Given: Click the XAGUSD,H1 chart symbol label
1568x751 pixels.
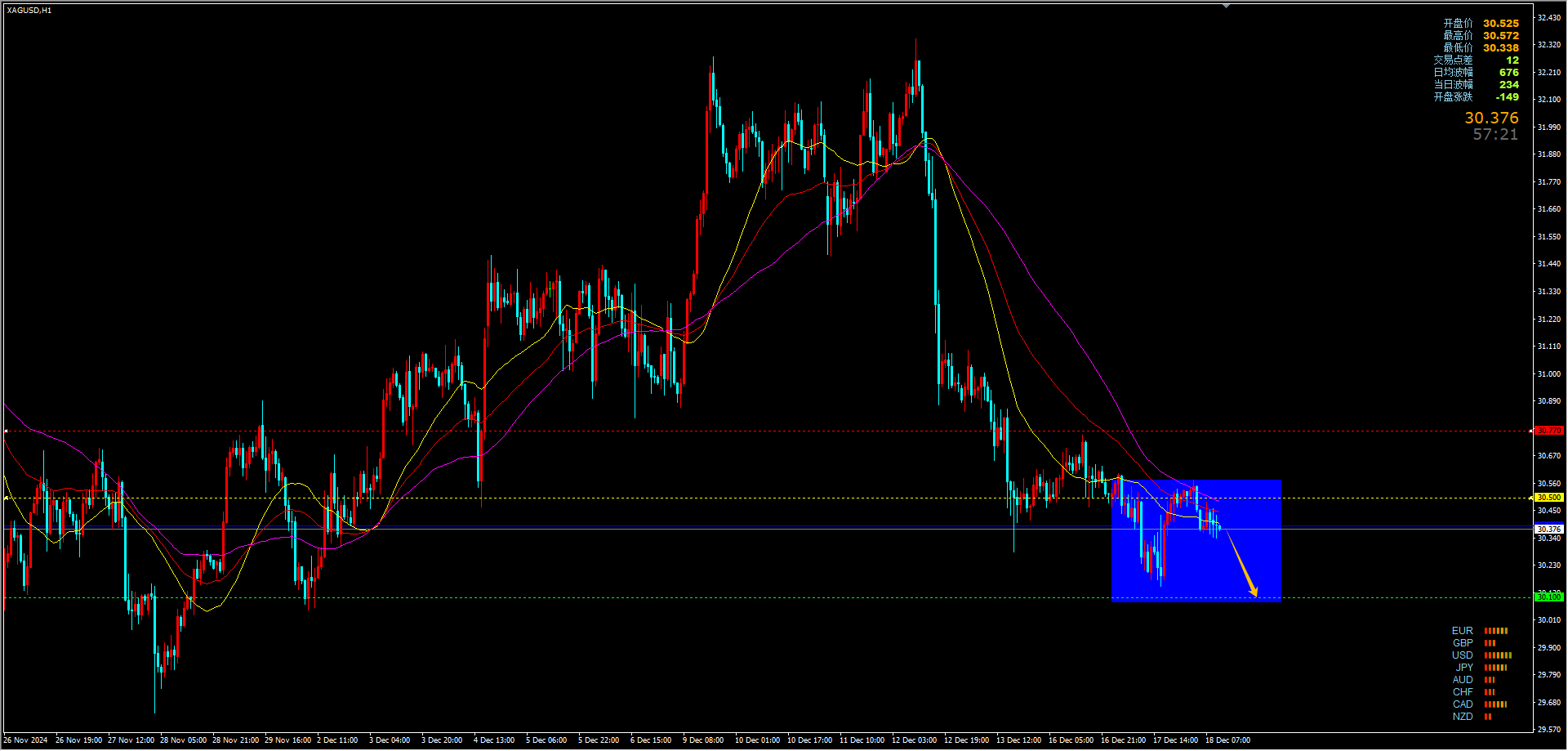Looking at the screenshot, I should click(29, 11).
